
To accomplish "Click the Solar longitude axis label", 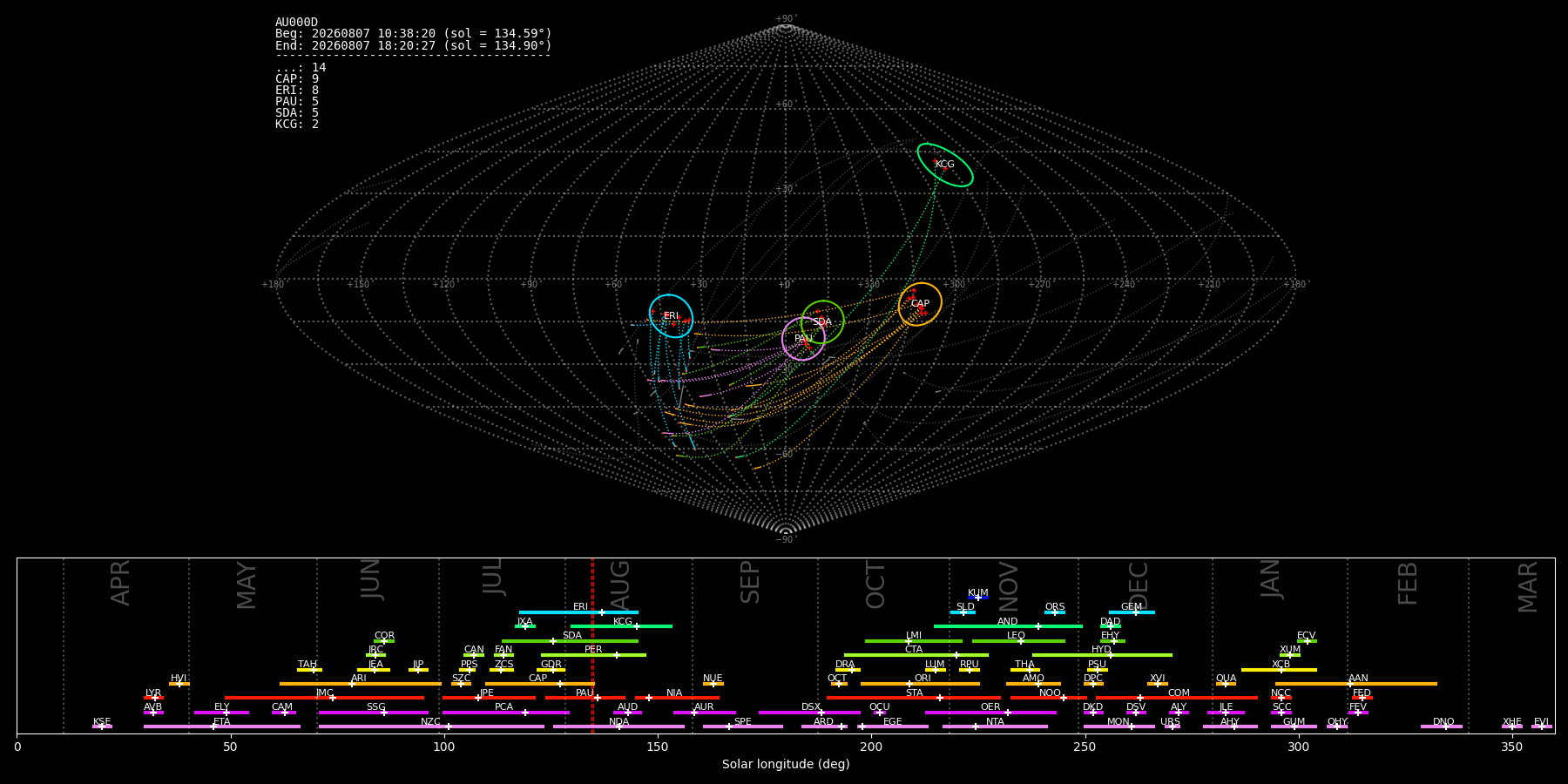I will pos(786,764).
